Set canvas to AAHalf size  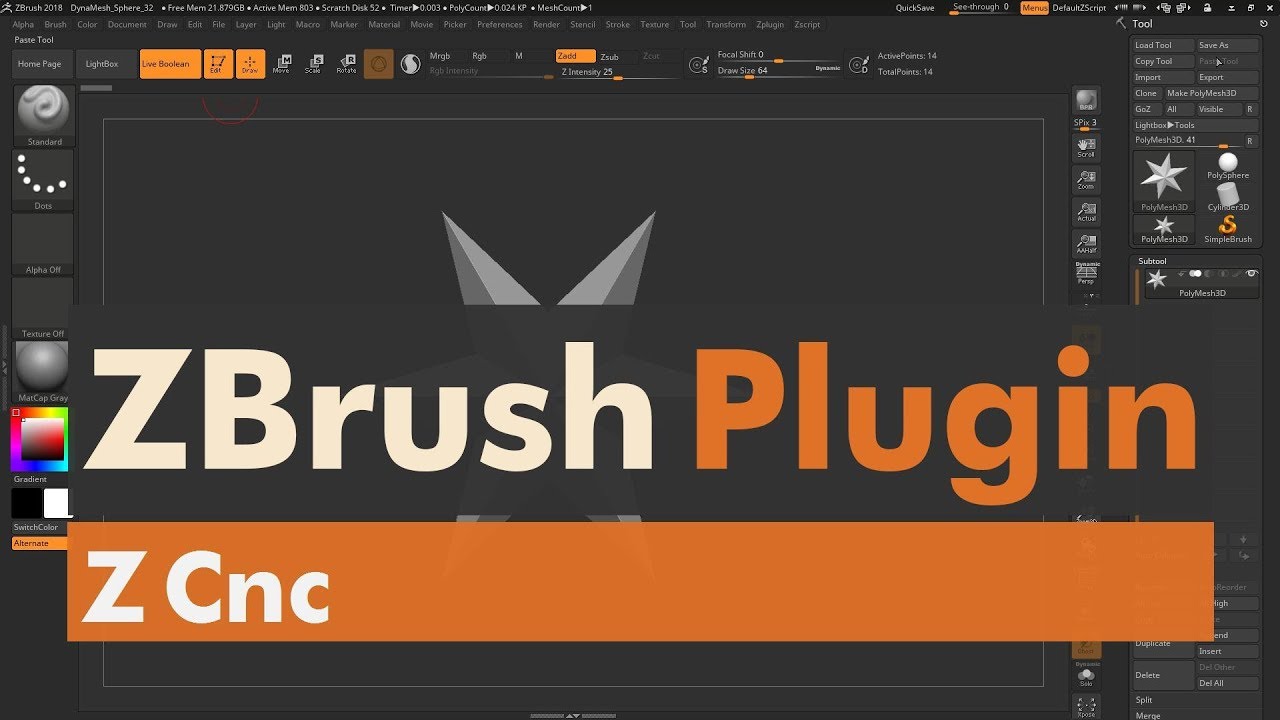(x=1086, y=243)
